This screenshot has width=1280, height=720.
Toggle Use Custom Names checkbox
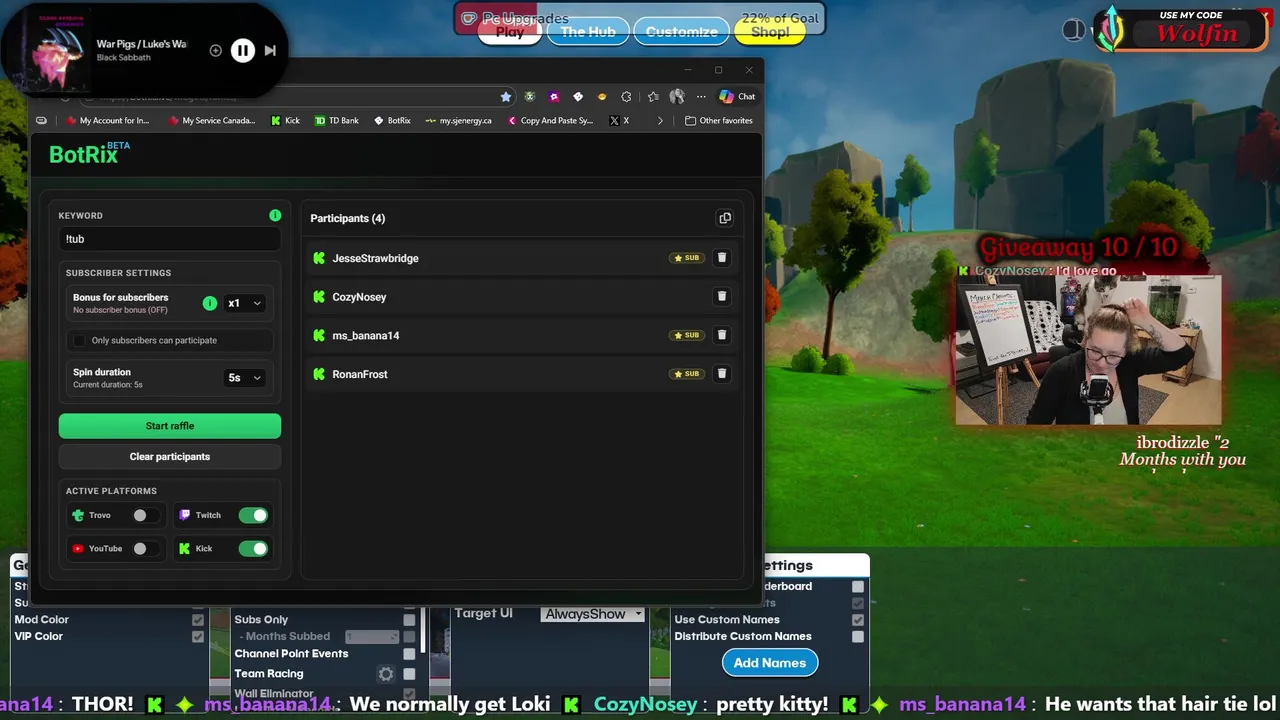tap(858, 620)
